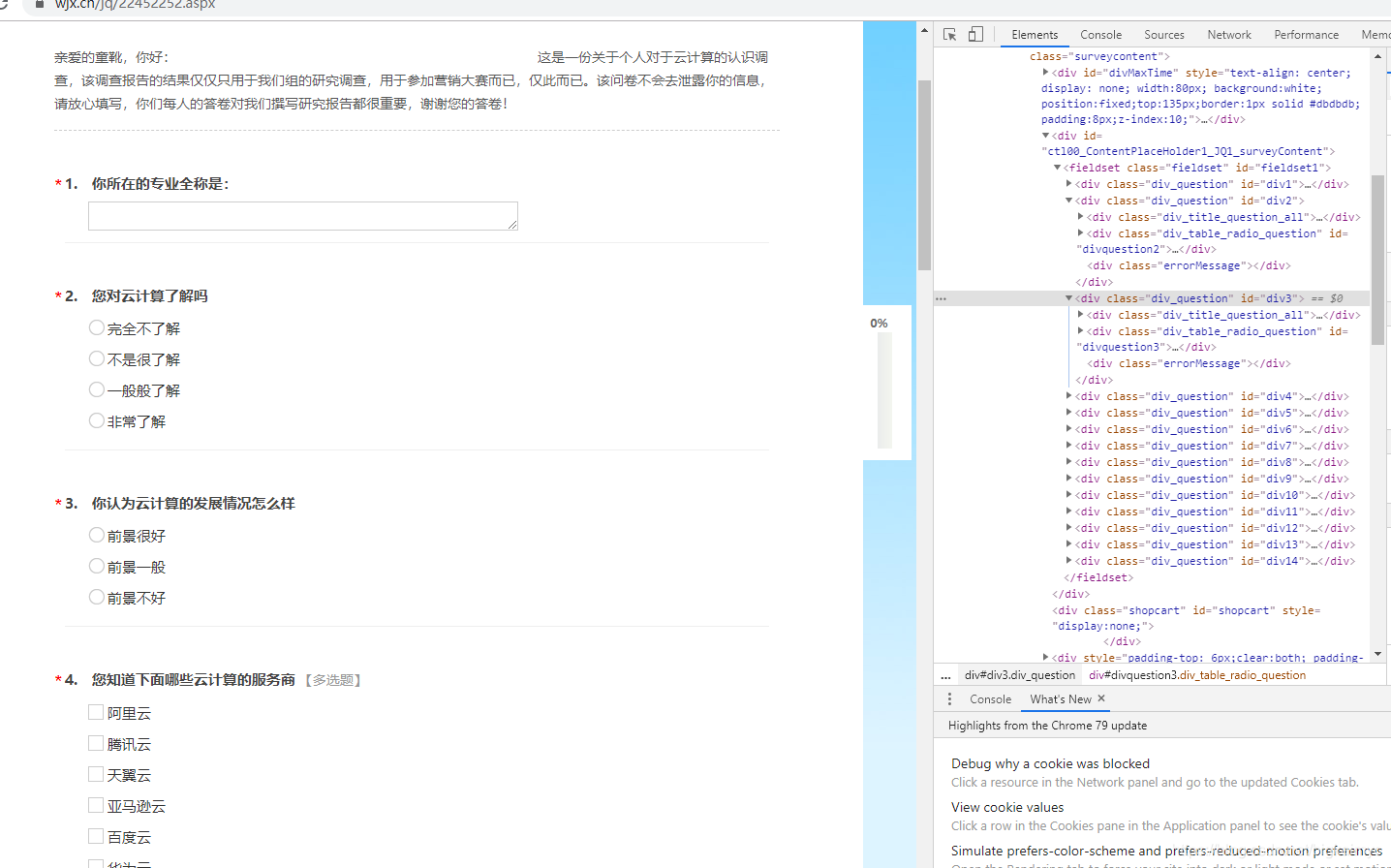The height and width of the screenshot is (868, 1391).
Task: Choose the 前景很好 radio option
Action: click(x=97, y=536)
